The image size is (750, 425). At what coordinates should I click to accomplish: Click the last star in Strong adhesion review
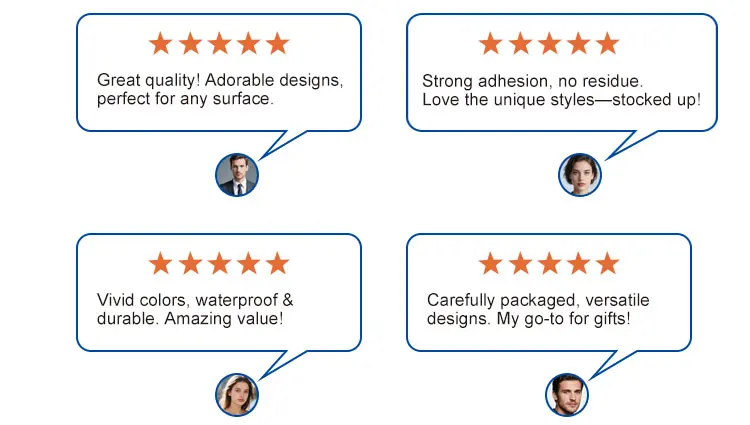pos(607,44)
